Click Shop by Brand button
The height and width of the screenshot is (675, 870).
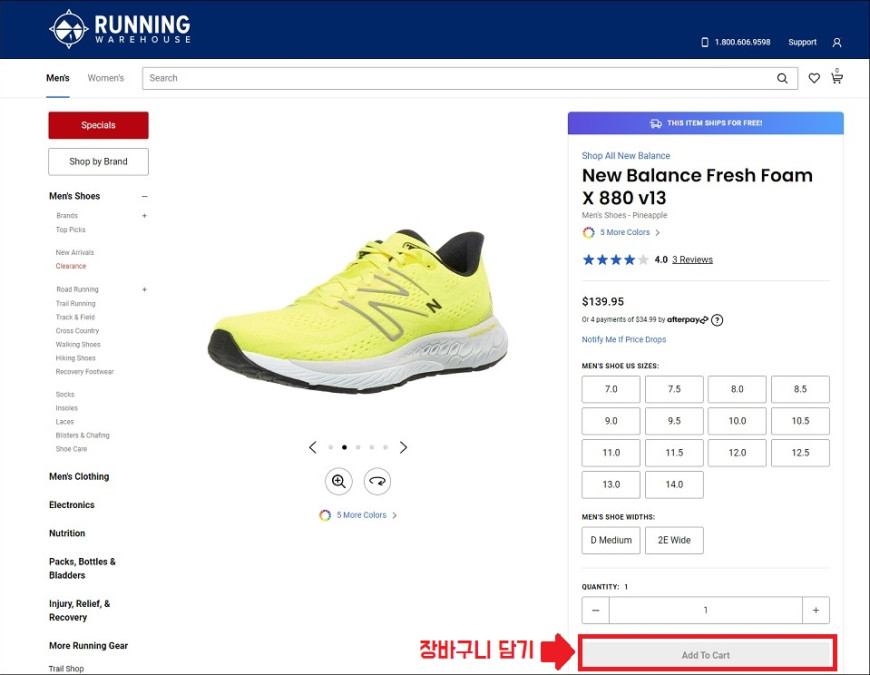tap(98, 161)
